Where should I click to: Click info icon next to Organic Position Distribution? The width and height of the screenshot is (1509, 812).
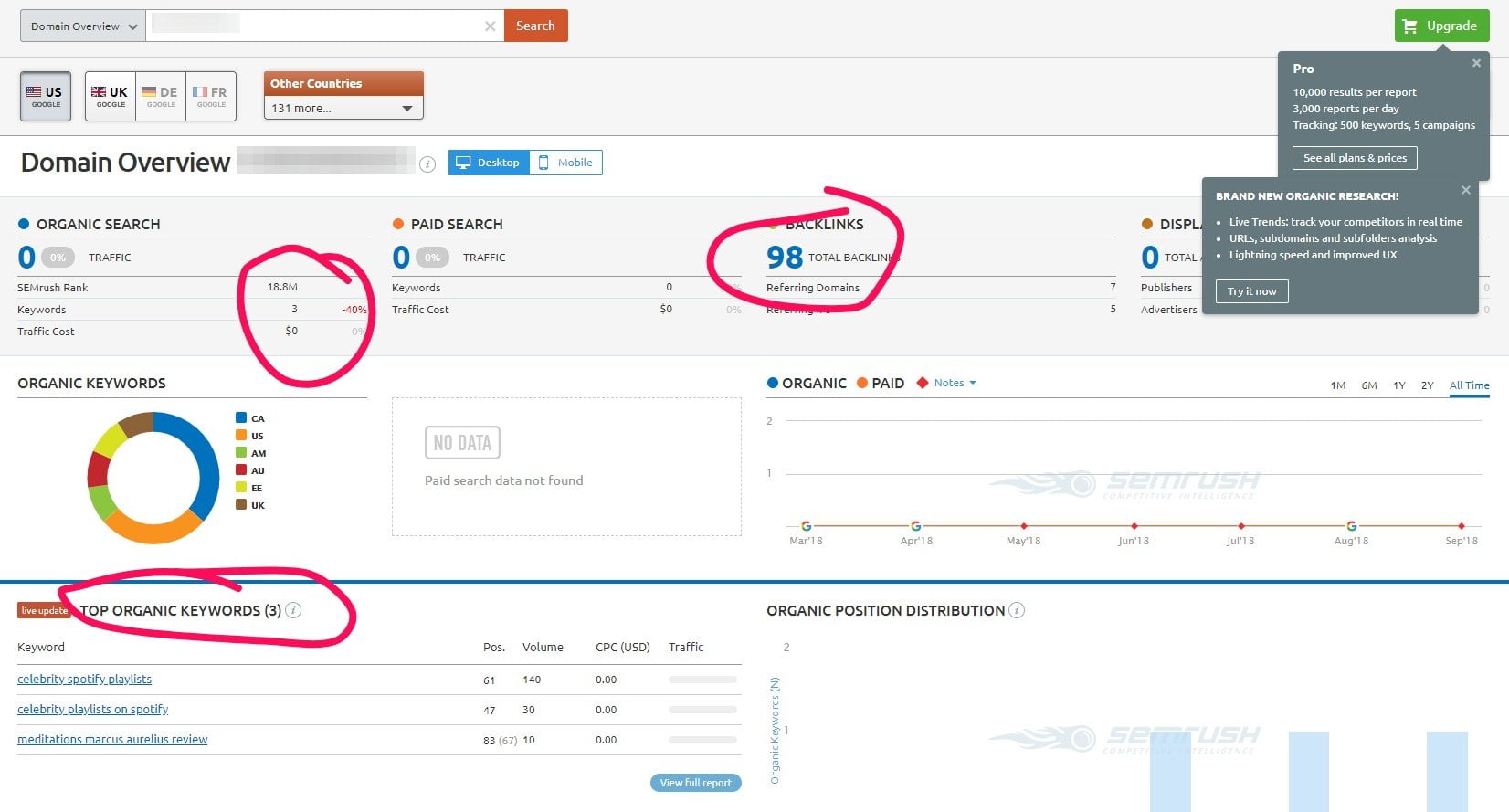1017,610
